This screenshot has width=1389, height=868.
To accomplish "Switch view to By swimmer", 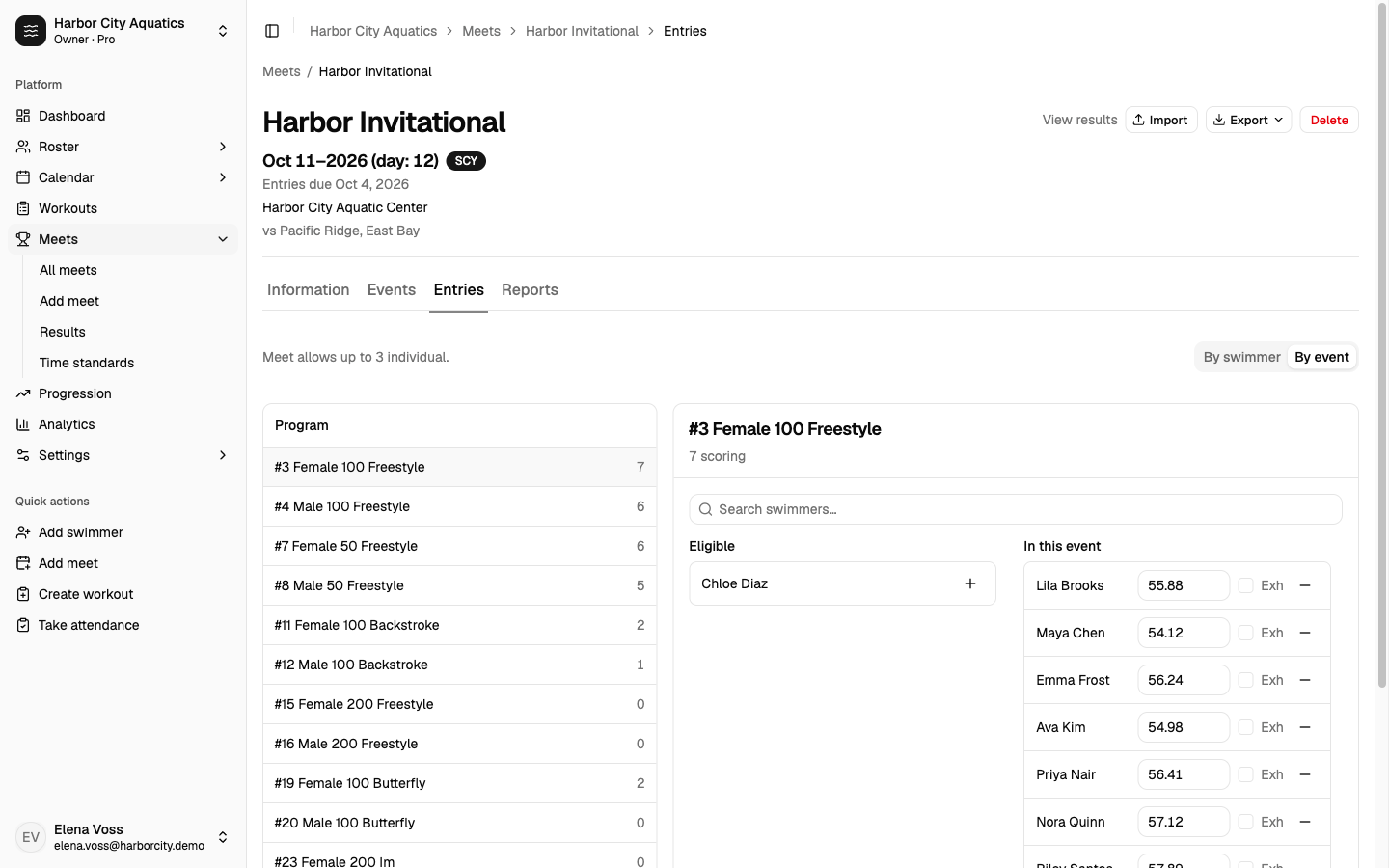I will (x=1241, y=357).
